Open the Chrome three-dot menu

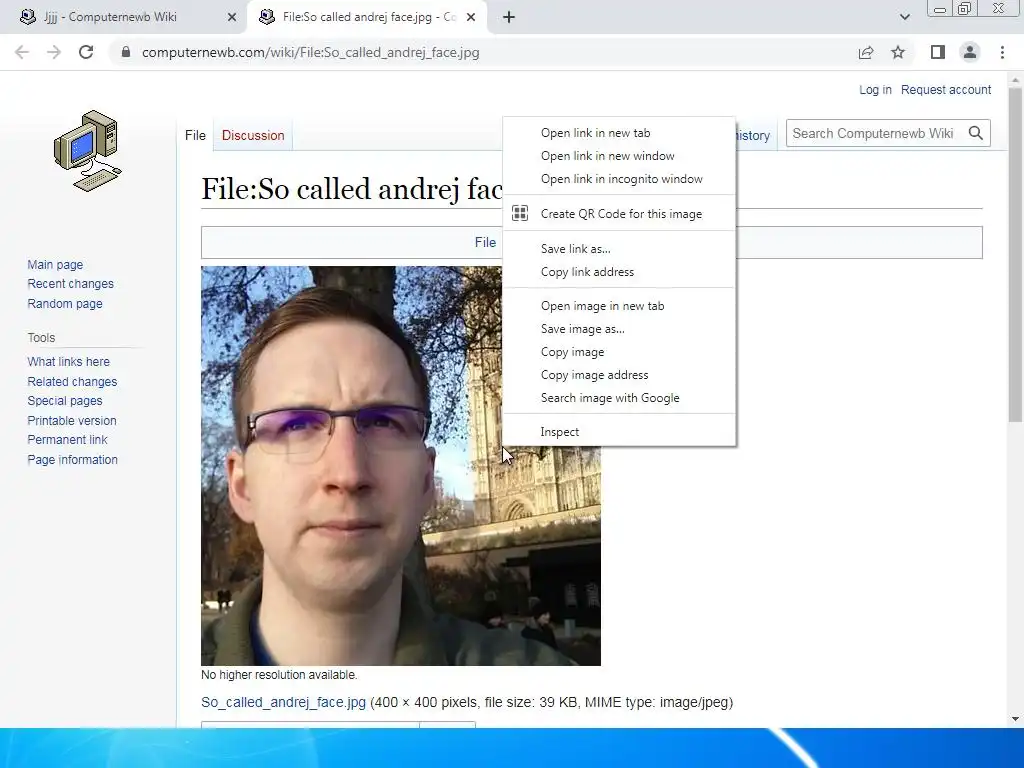pyautogui.click(x=1002, y=52)
